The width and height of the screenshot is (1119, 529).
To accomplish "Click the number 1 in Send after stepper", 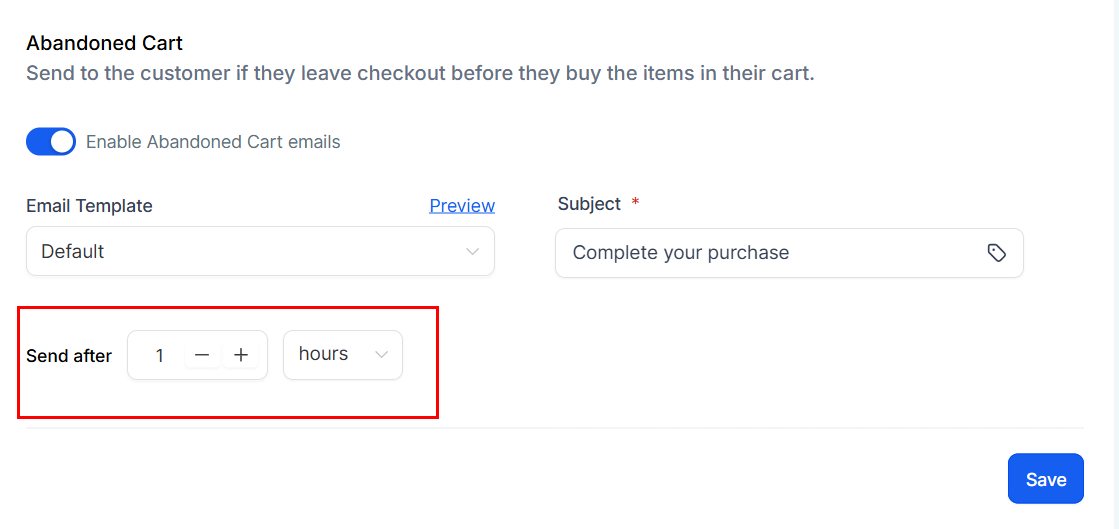I will click(160, 355).
